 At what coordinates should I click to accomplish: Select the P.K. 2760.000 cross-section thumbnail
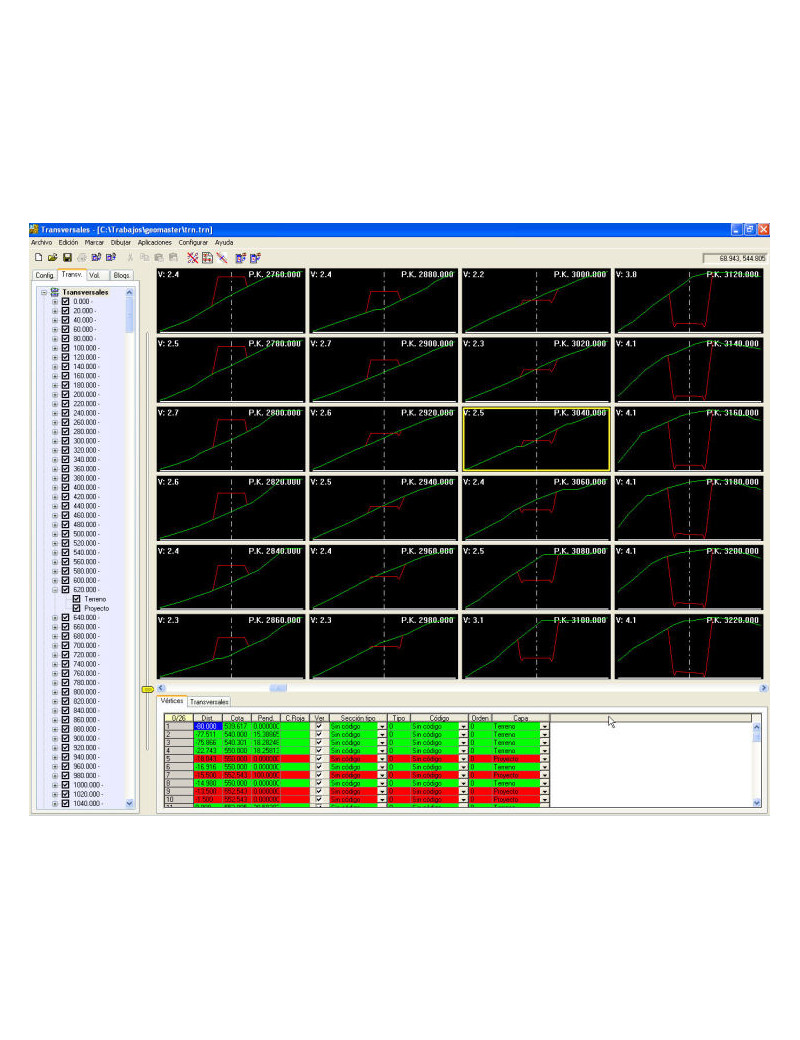point(231,301)
